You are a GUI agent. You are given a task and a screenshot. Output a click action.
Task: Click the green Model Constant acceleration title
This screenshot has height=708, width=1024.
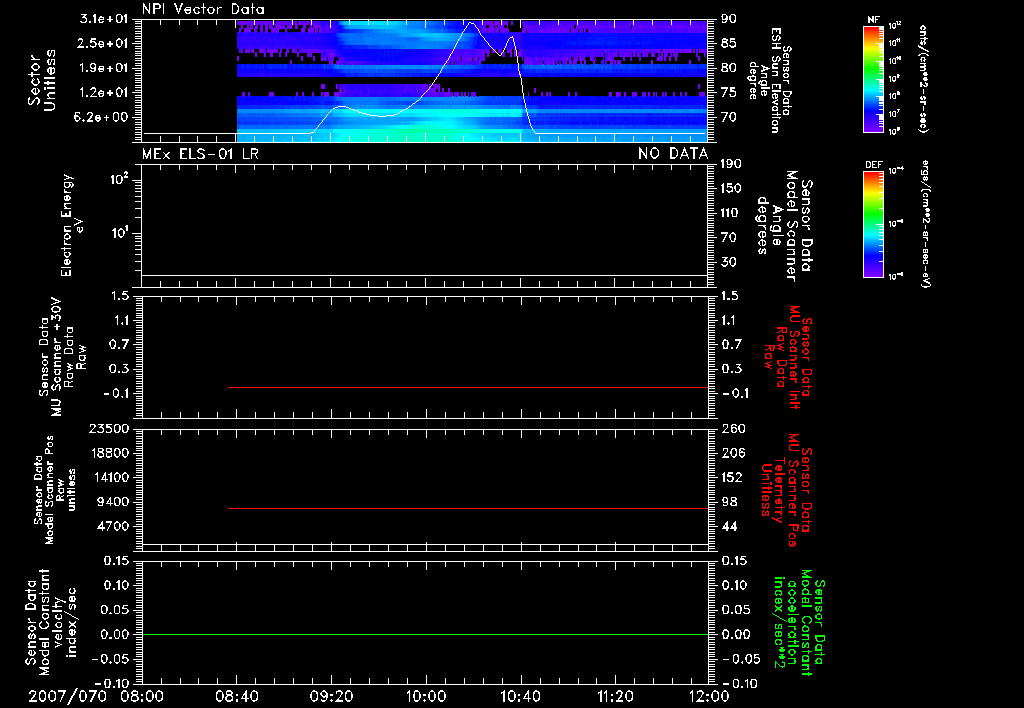(799, 623)
